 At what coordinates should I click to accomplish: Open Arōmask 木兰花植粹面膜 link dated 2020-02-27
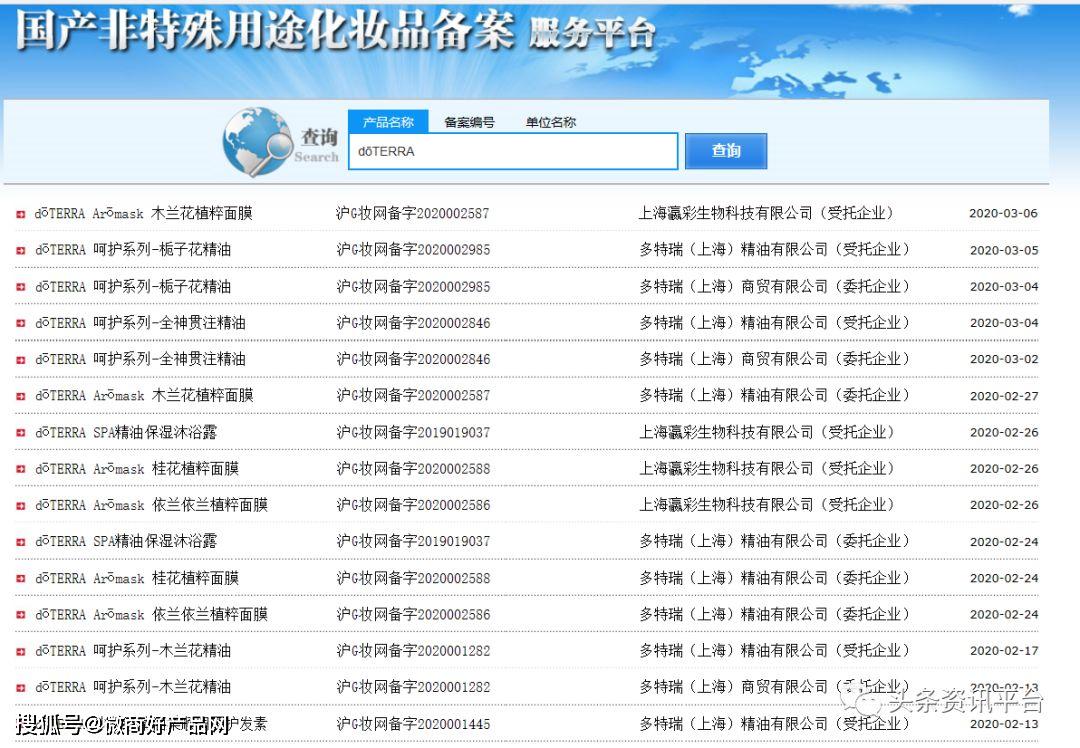[x=144, y=396]
